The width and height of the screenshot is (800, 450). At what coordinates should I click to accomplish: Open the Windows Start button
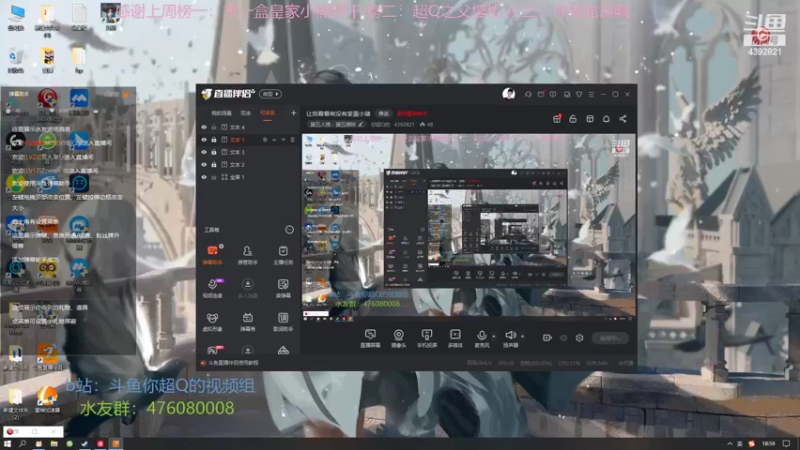[8, 444]
